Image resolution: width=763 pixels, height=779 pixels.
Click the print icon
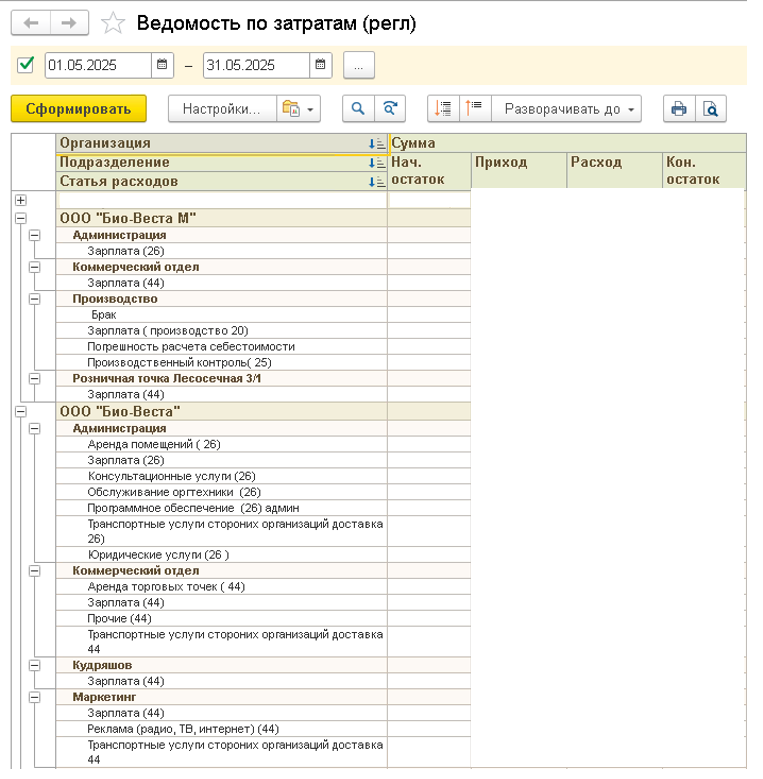coord(679,109)
